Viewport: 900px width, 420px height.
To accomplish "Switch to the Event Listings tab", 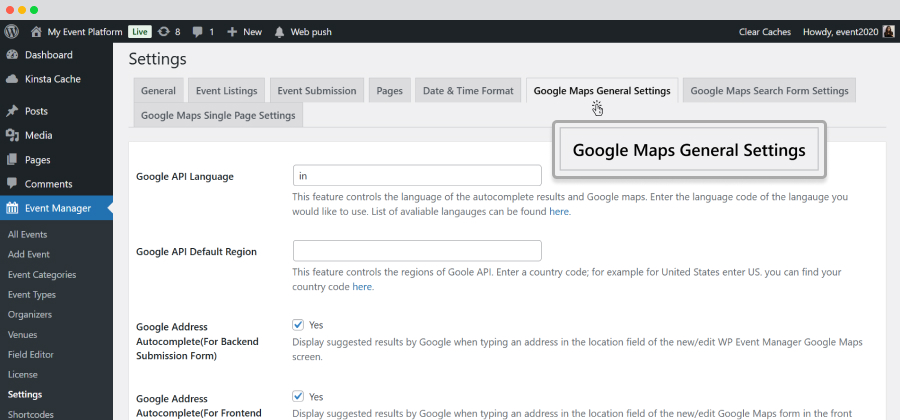I will (227, 91).
